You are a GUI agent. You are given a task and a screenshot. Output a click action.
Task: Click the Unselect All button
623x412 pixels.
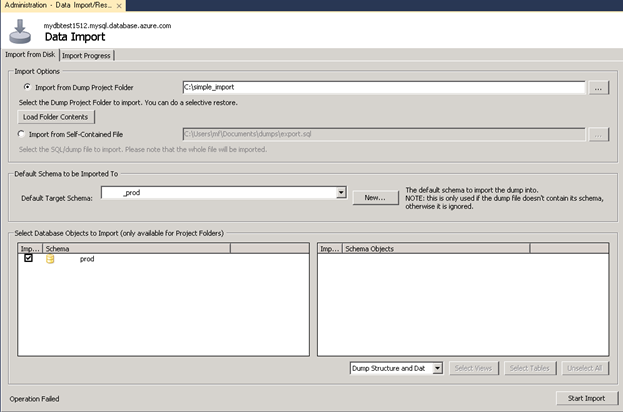(585, 368)
